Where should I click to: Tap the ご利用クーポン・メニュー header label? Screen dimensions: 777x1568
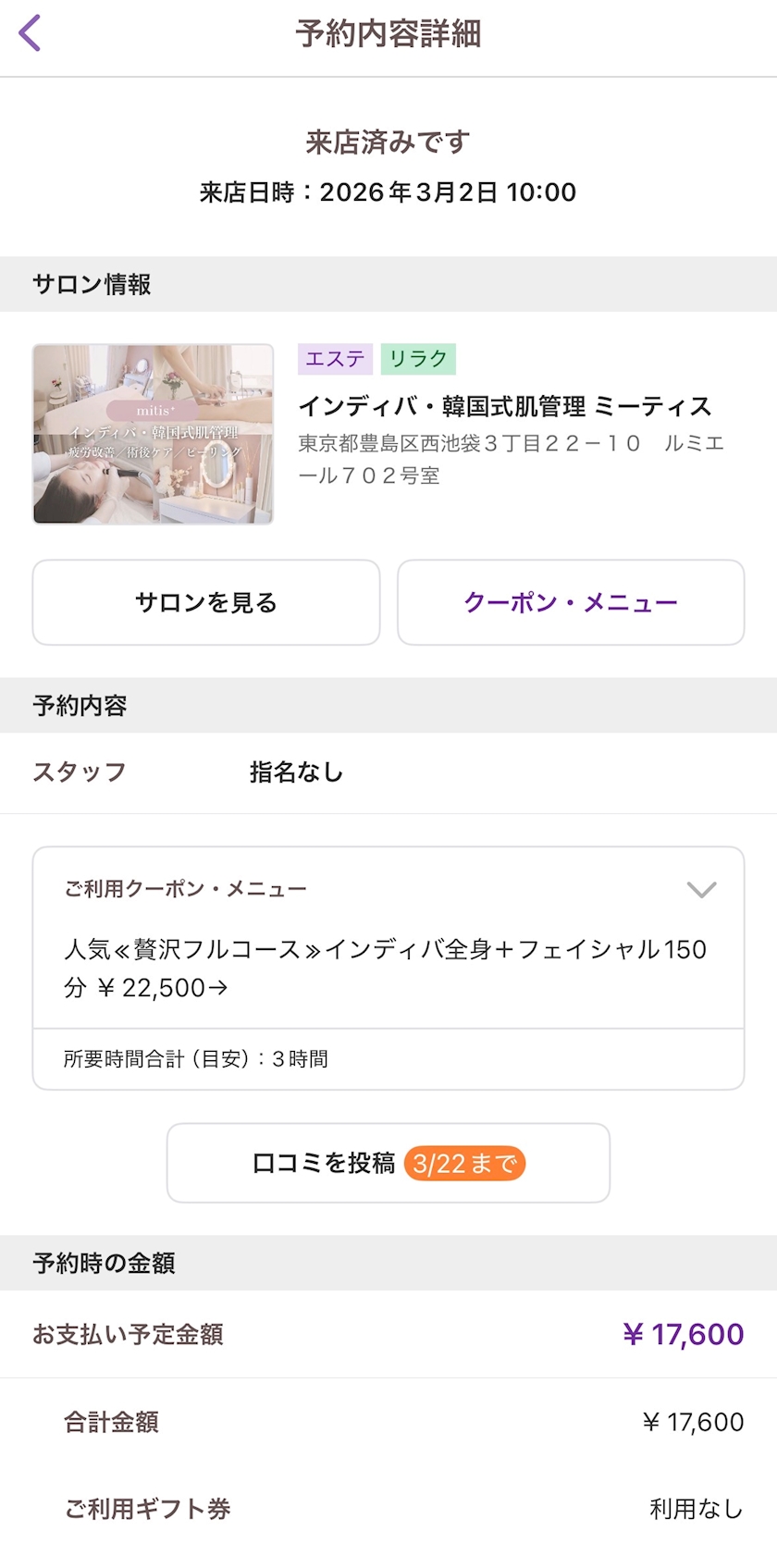click(x=185, y=890)
